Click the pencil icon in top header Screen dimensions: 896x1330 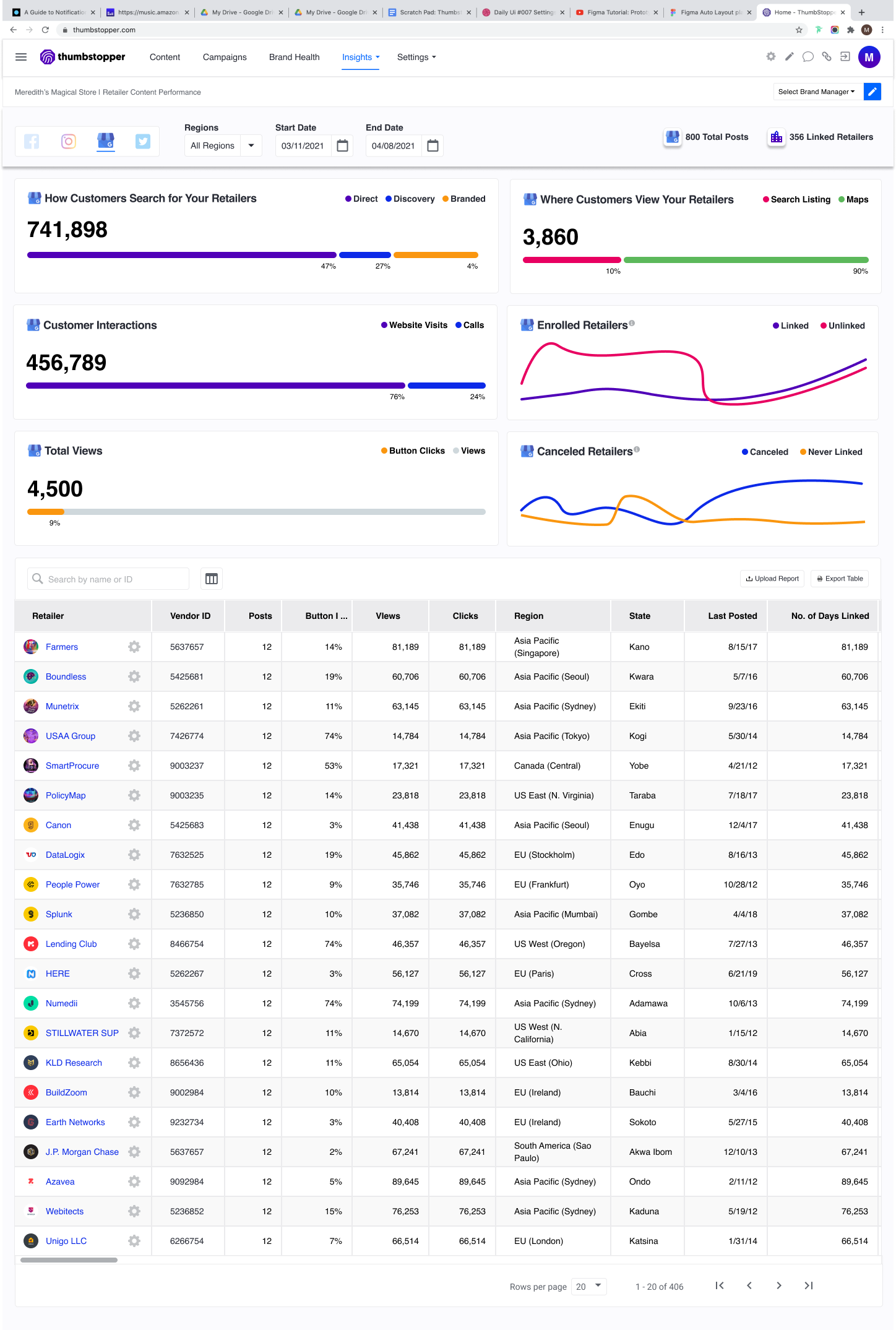789,56
